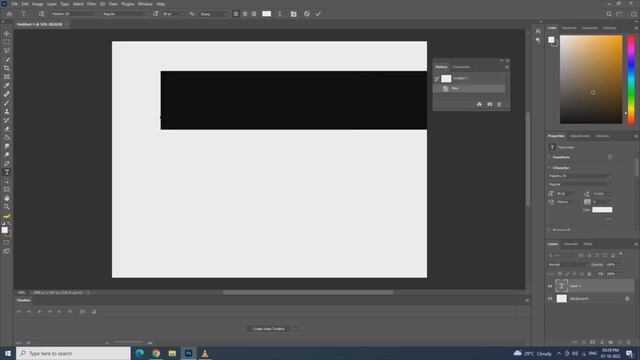Select the Hand tool
The image size is (640, 360).
(x=7, y=198)
